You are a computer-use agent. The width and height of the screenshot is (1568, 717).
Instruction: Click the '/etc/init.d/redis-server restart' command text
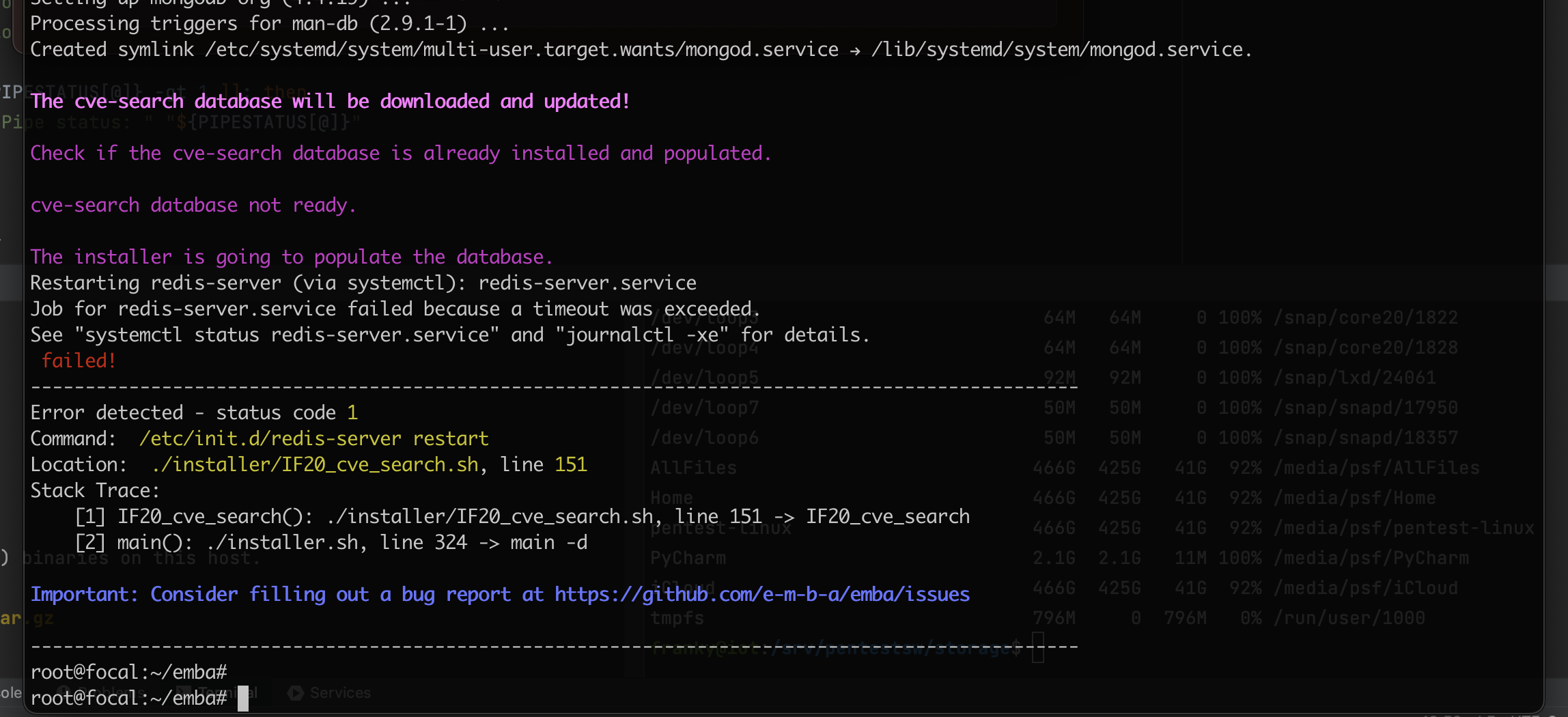[314, 438]
